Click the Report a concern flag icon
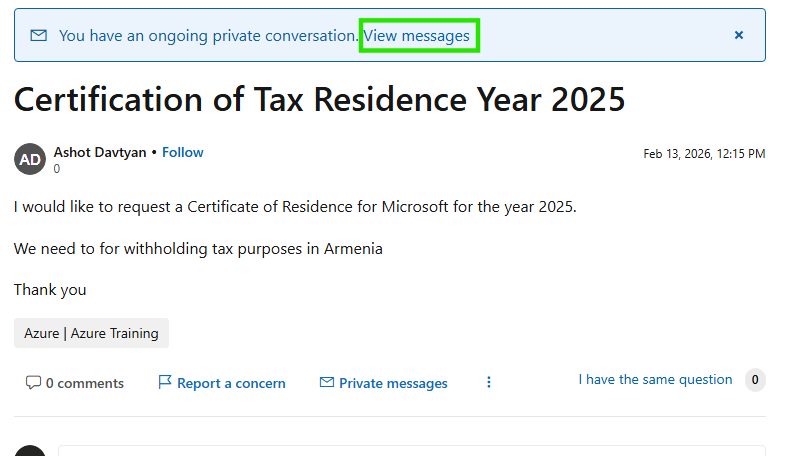790x456 pixels. click(x=165, y=383)
